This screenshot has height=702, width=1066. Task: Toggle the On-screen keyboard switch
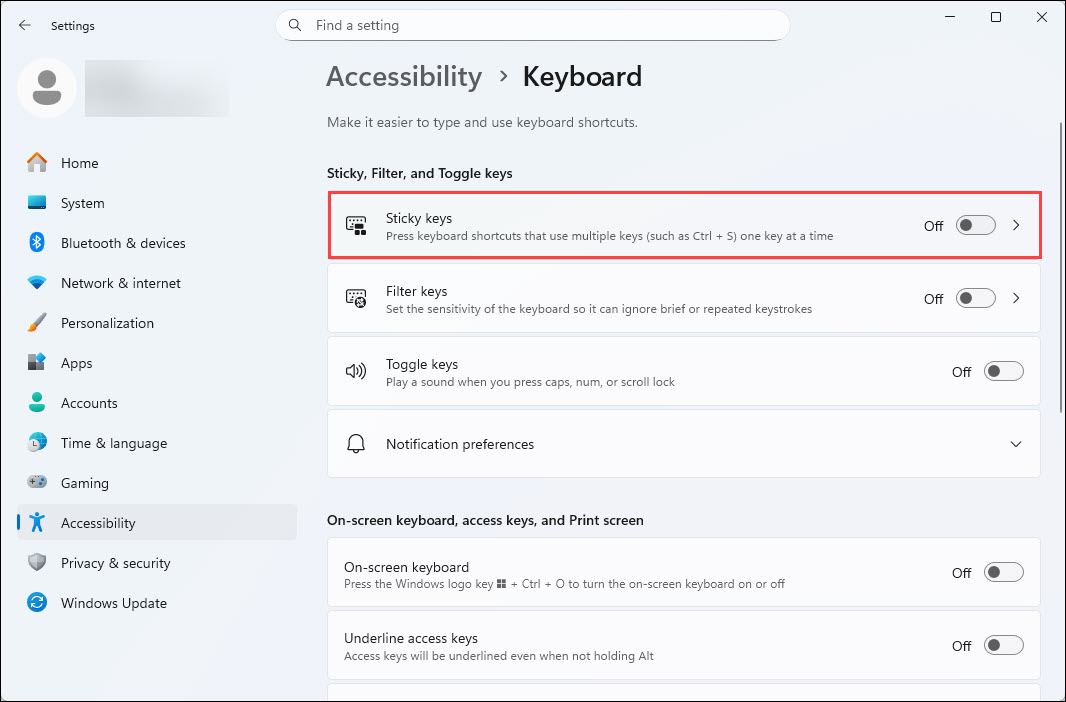tap(1003, 572)
